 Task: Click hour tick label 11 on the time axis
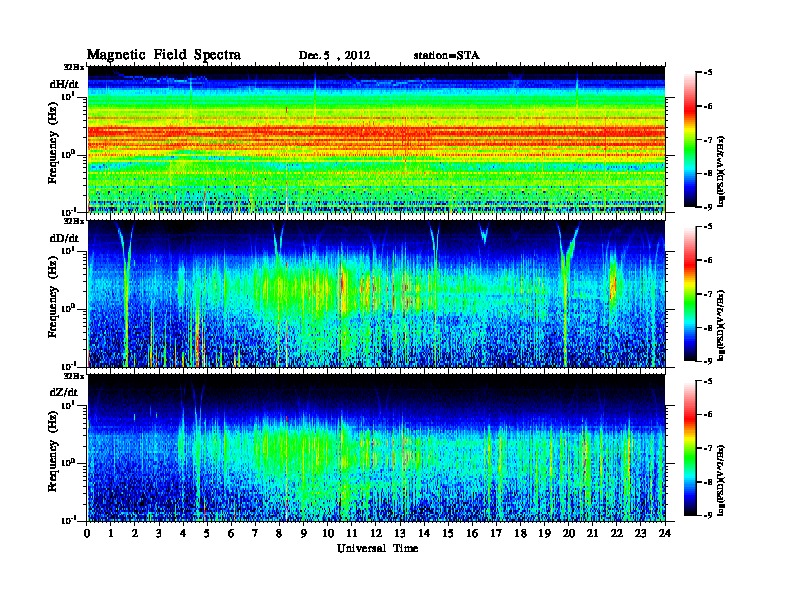352,533
